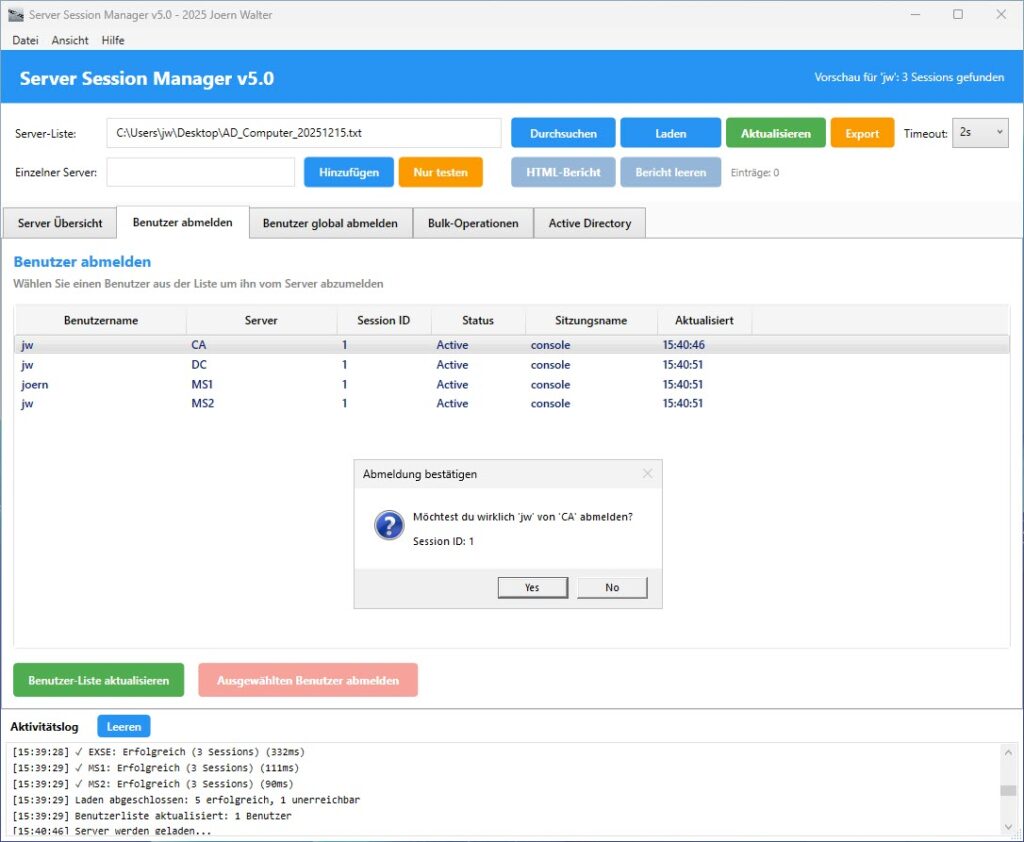
Task: Click the orange Export button
Action: coord(862,133)
